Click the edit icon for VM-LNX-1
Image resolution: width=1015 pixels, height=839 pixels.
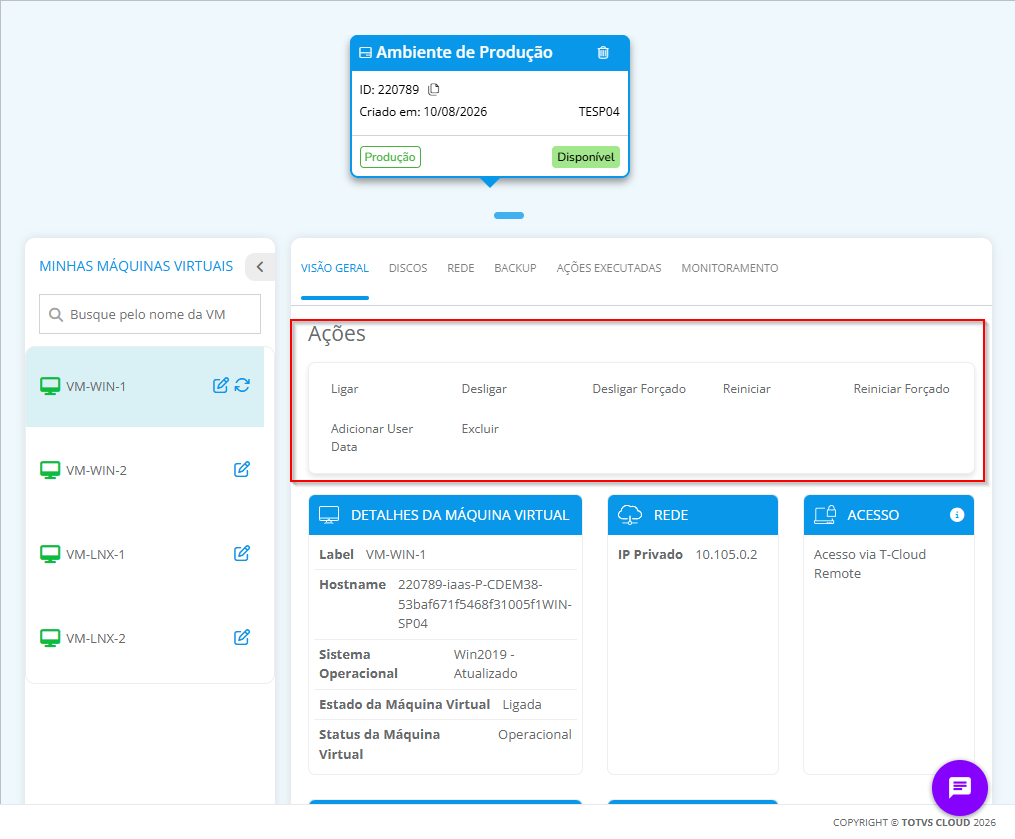[x=241, y=554]
